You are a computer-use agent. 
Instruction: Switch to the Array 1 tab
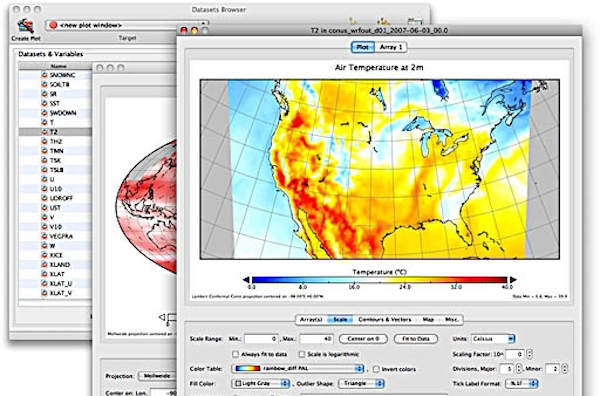pos(391,47)
